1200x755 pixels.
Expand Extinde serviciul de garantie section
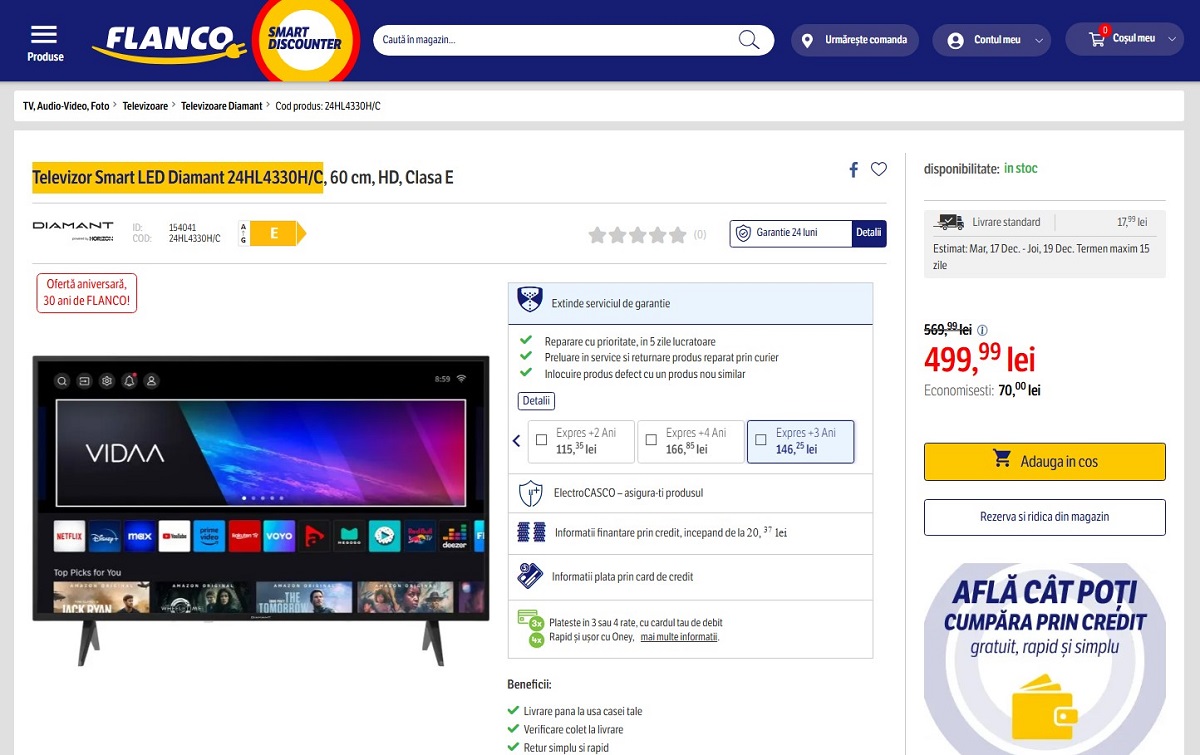pos(690,303)
